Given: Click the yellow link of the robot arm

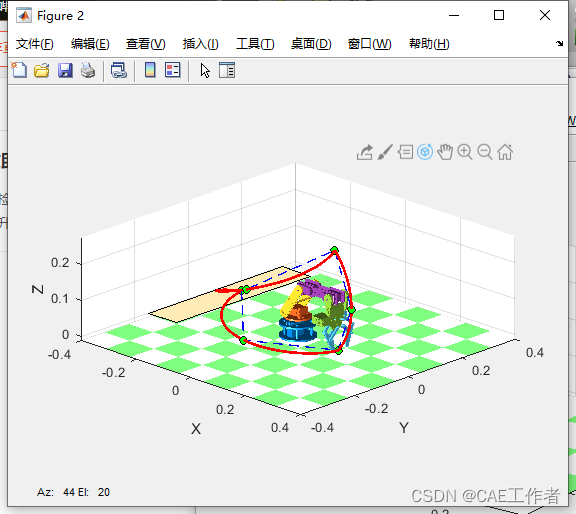Looking at the screenshot, I should [292, 301].
